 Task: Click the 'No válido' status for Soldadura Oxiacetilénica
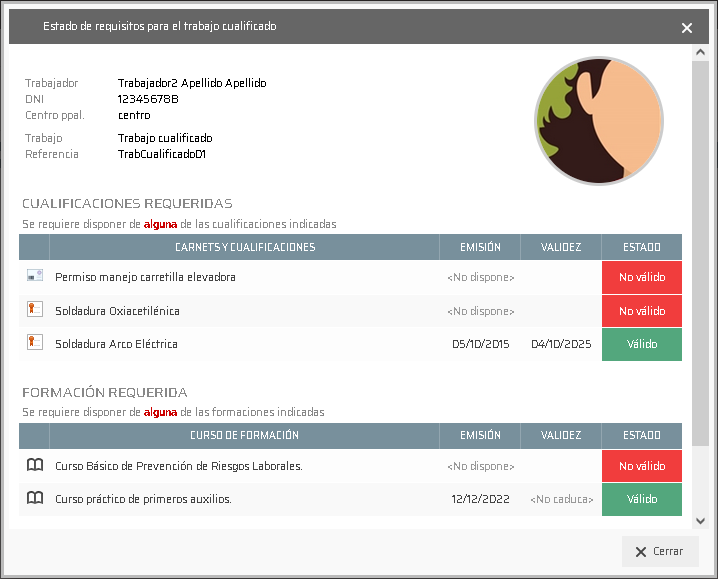click(641, 311)
